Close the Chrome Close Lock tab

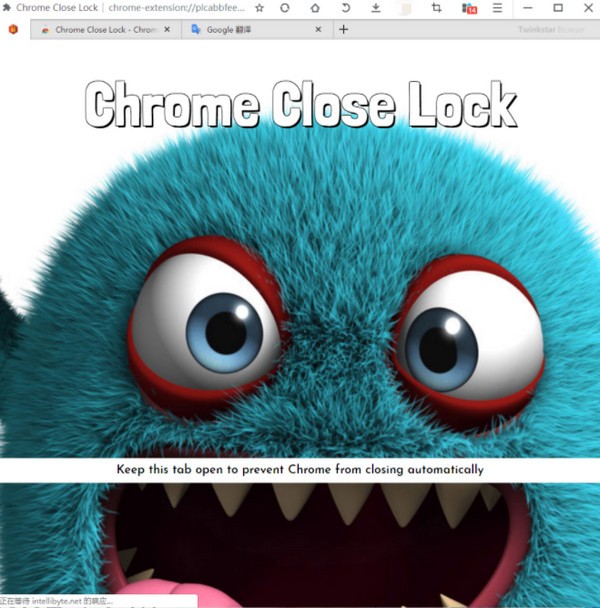click(x=167, y=29)
